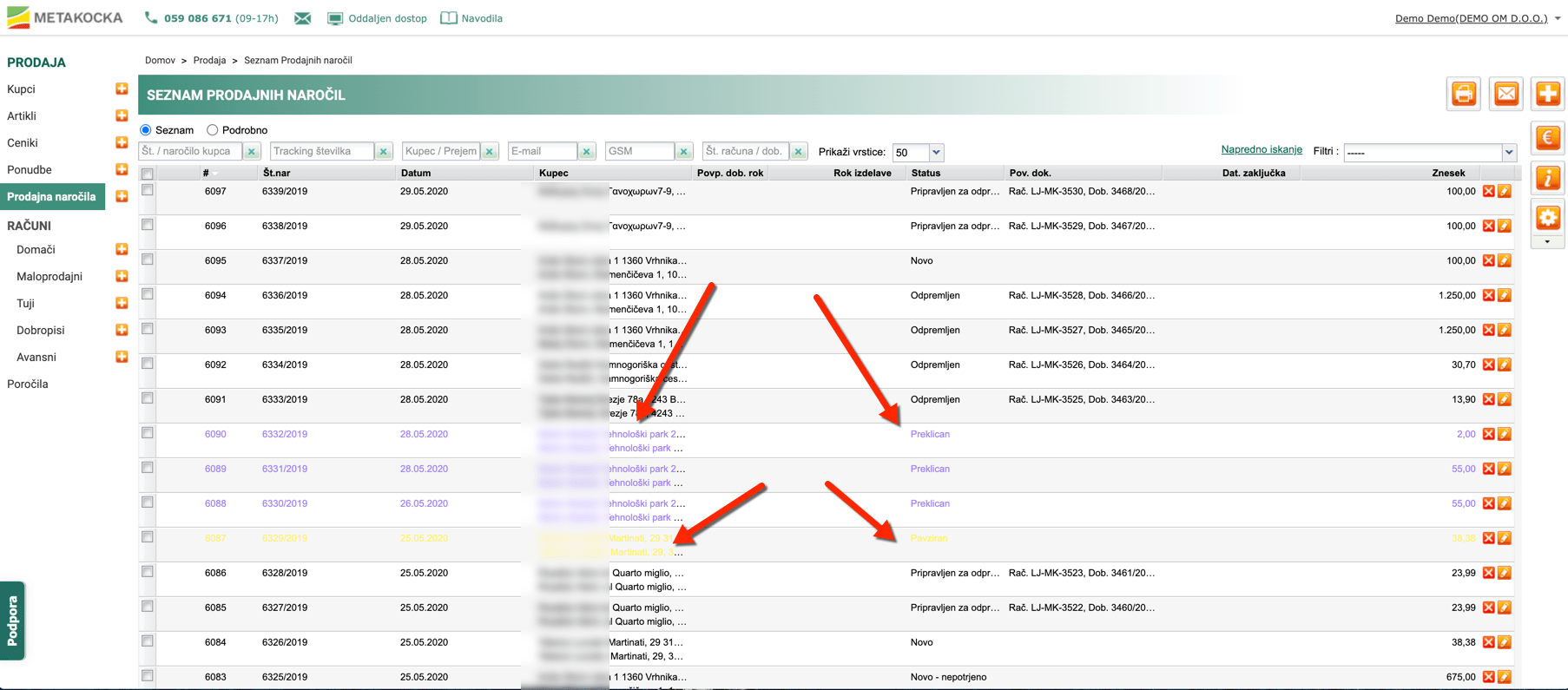Clear the E-mail filter field
This screenshot has height=690, width=1568.
(587, 152)
